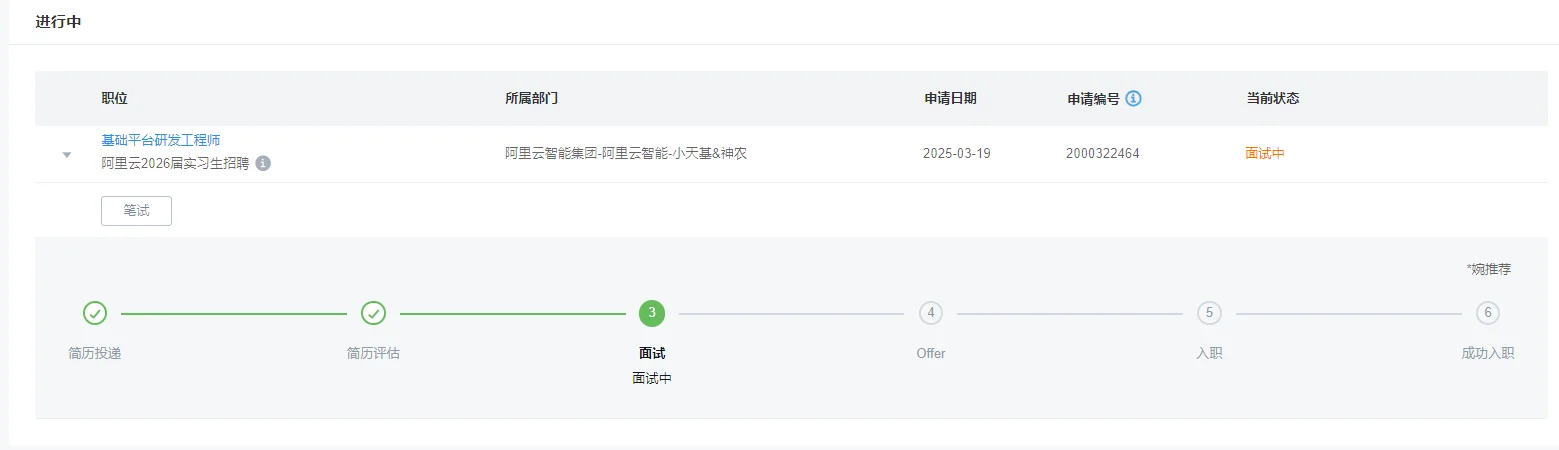
Task: Click the active step 3 circle 面试
Action: (x=652, y=313)
